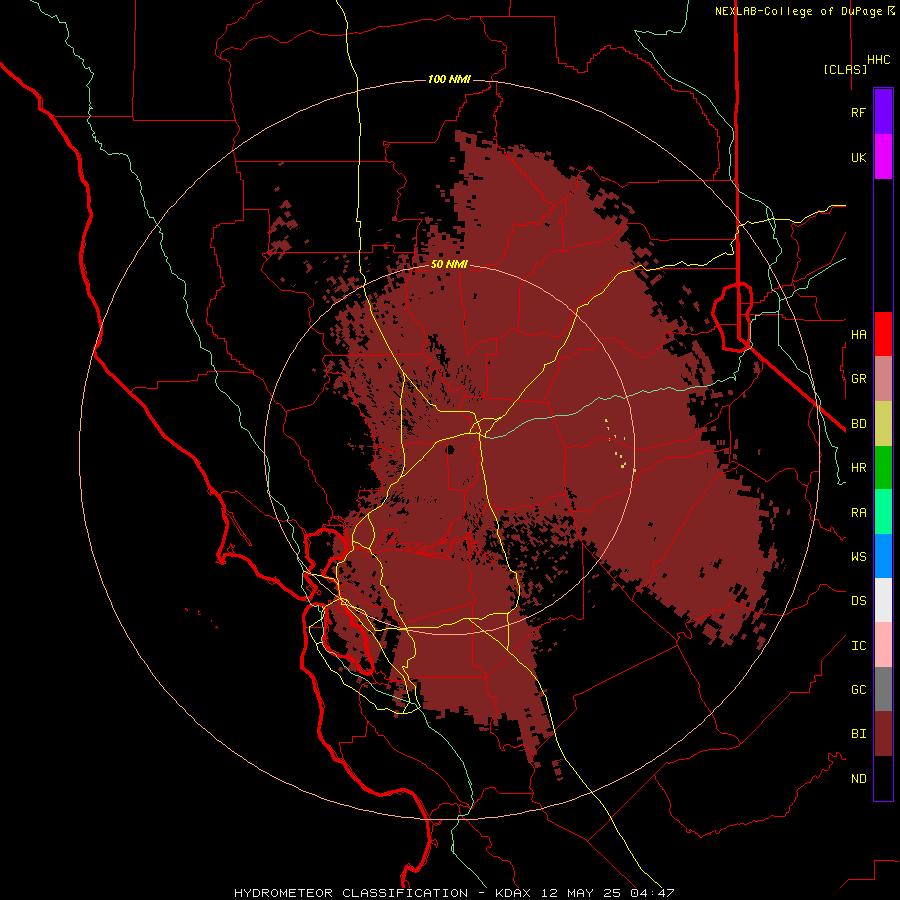Click the ND black legend swatch

point(883,778)
